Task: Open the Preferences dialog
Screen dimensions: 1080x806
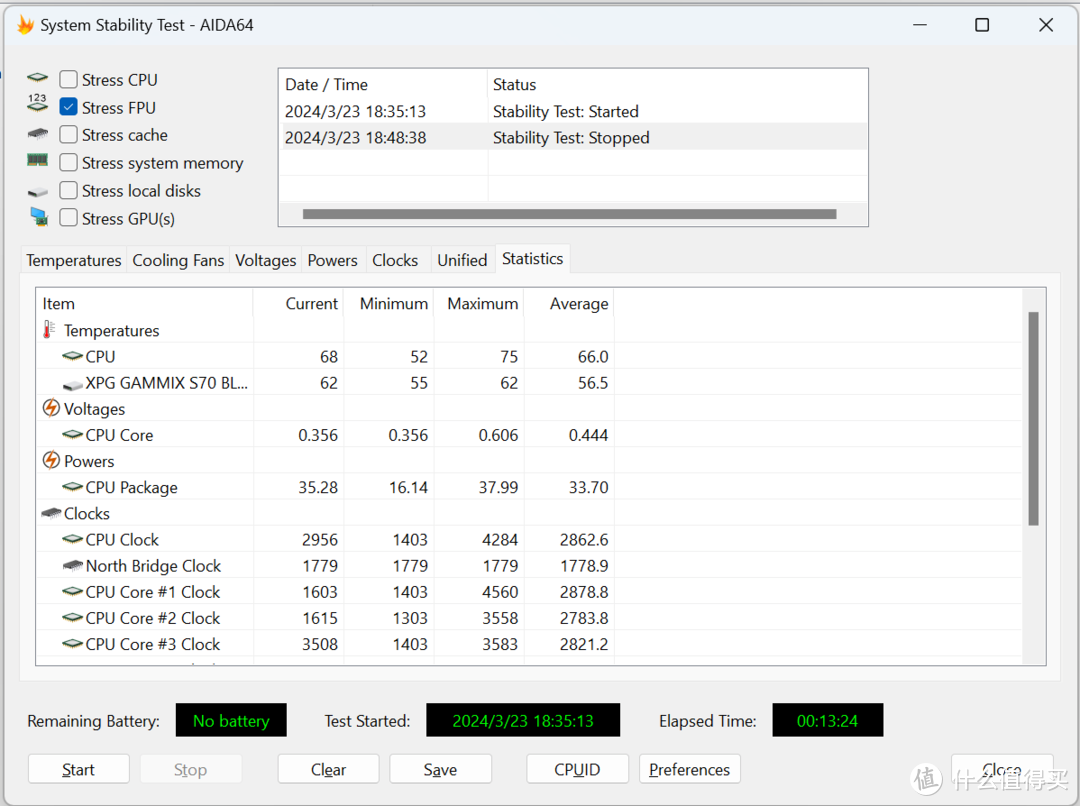Action: [689, 769]
